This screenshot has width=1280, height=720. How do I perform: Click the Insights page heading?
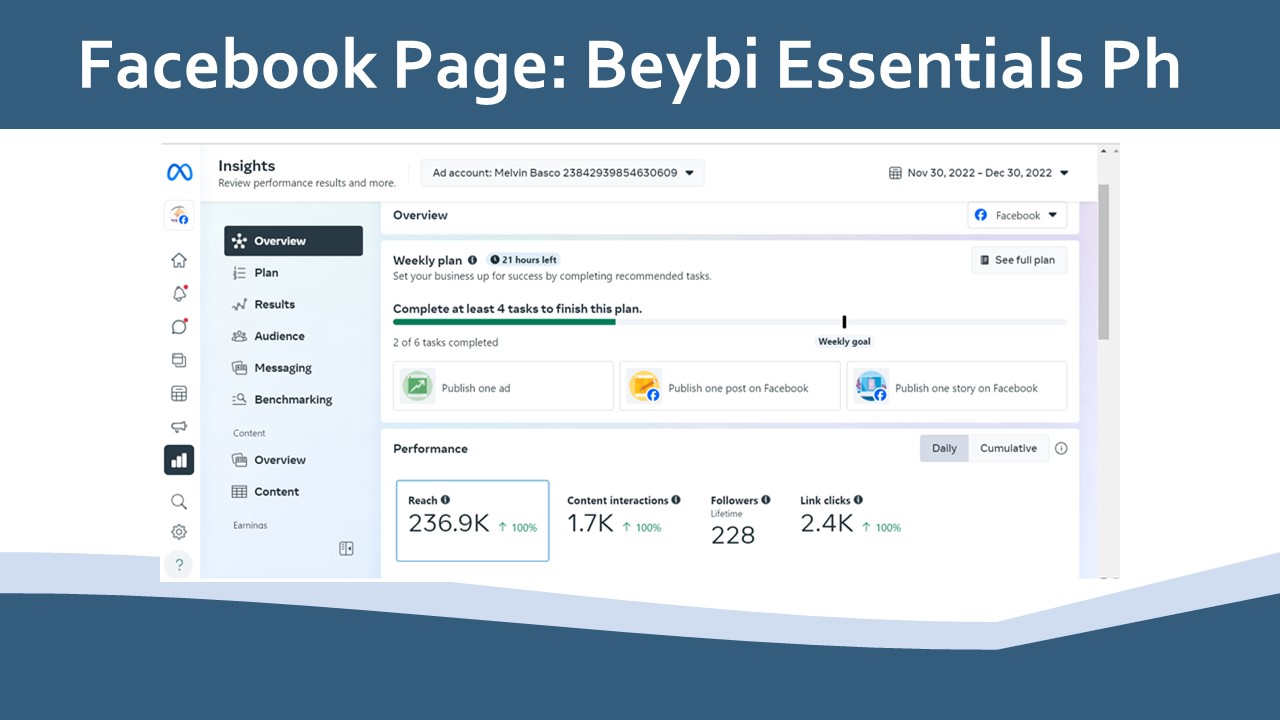(246, 166)
